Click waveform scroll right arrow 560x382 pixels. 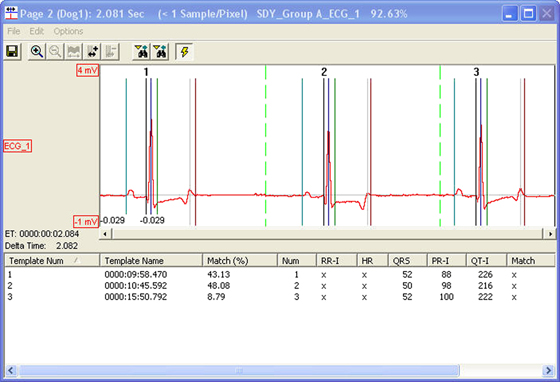pos(550,234)
